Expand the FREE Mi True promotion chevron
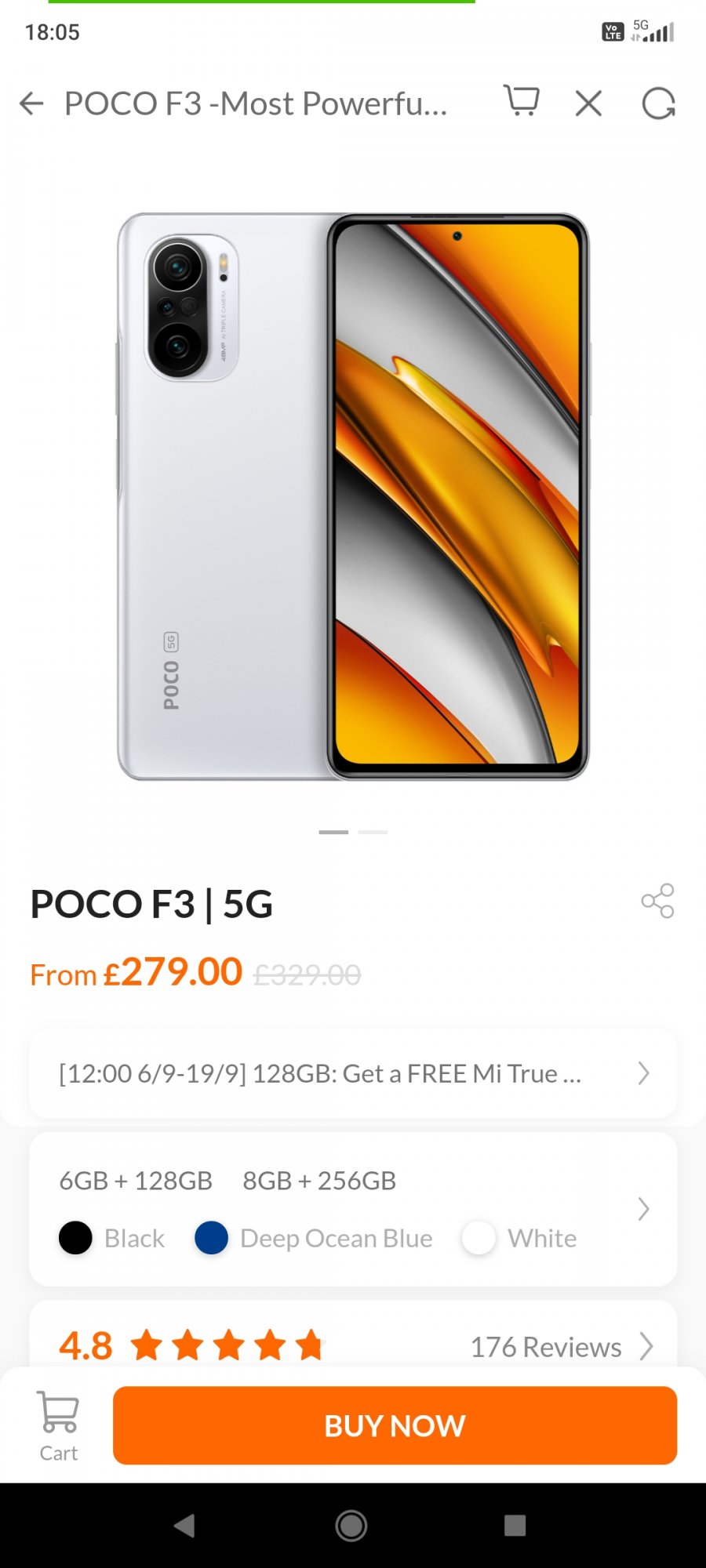706x1568 pixels. 643,1073
